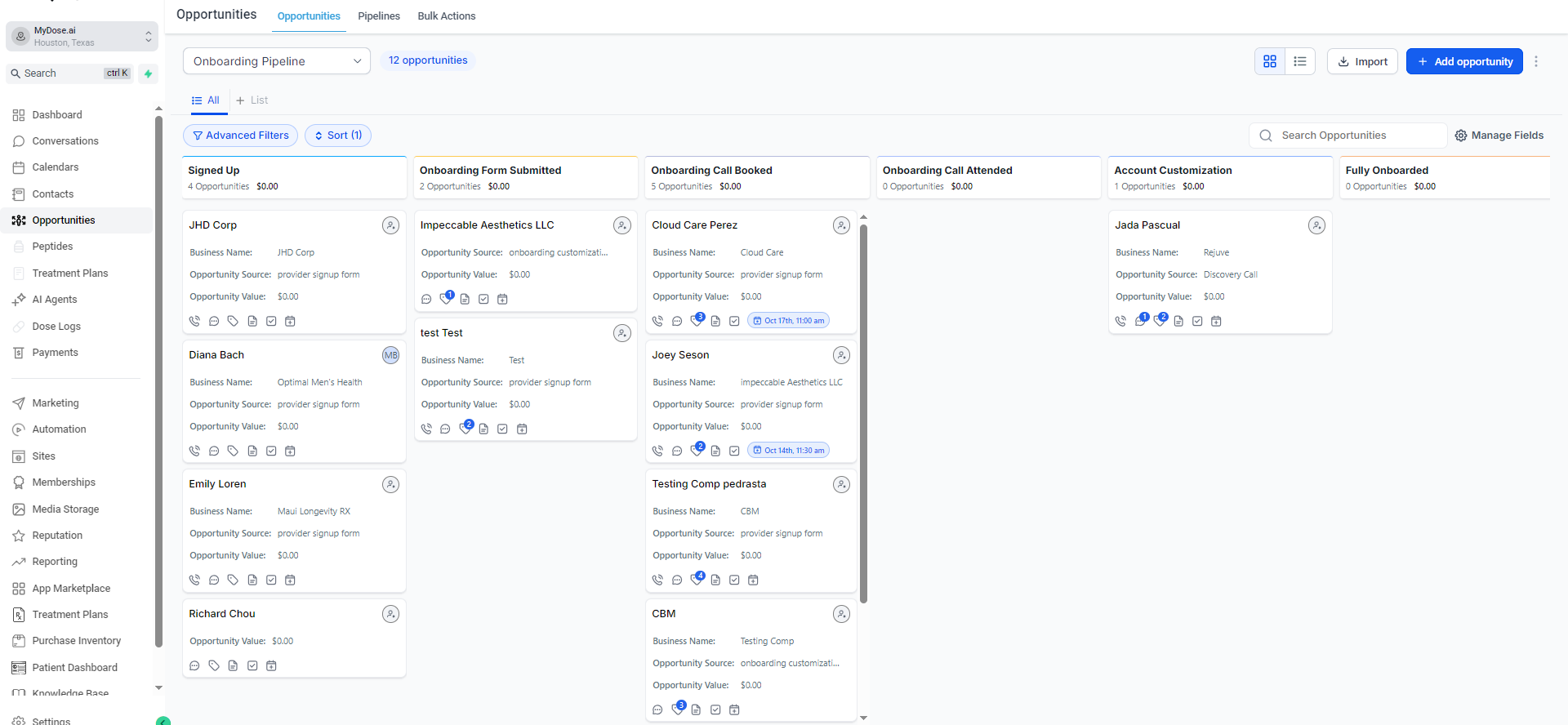Open the Onboarding Pipeline dropdown
Image resolution: width=1568 pixels, height=725 pixels.
coord(276,61)
